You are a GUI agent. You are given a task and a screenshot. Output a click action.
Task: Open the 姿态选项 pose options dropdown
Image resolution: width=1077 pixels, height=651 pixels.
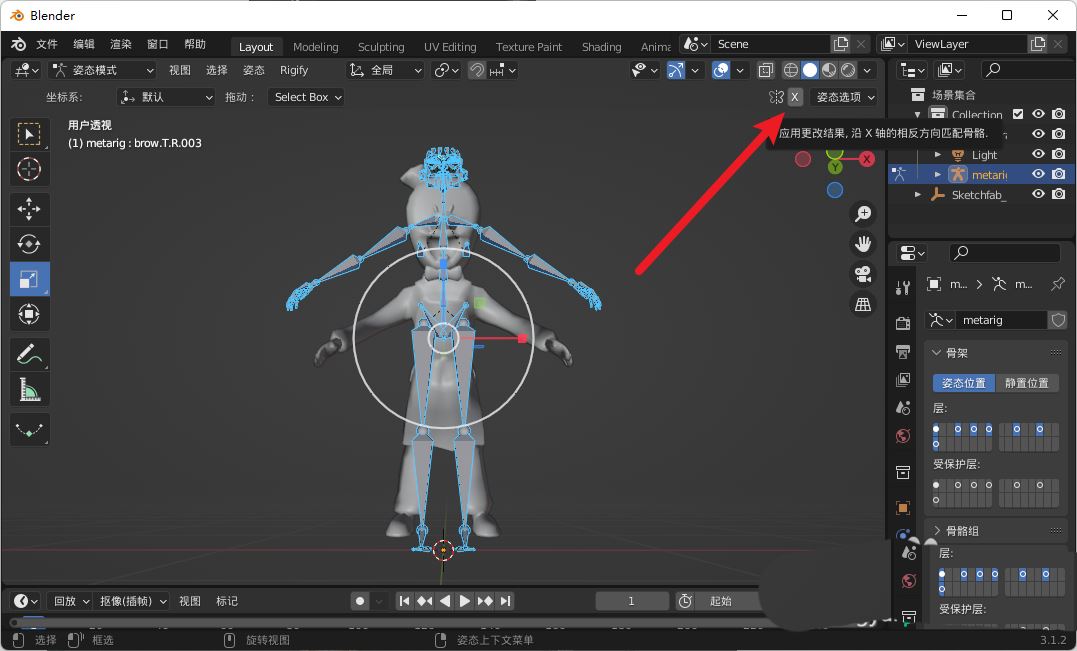[x=843, y=97]
